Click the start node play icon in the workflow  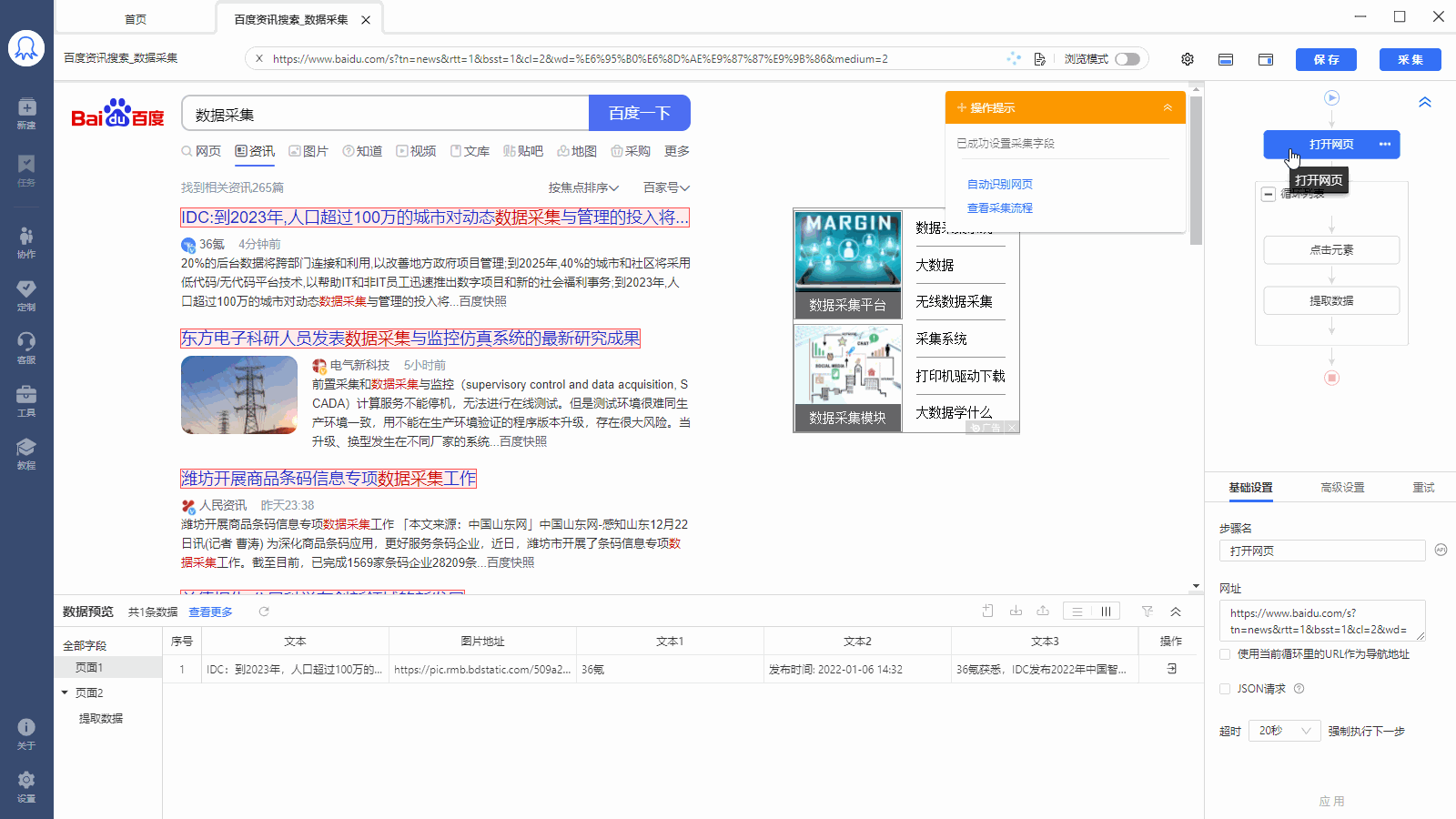1331,97
